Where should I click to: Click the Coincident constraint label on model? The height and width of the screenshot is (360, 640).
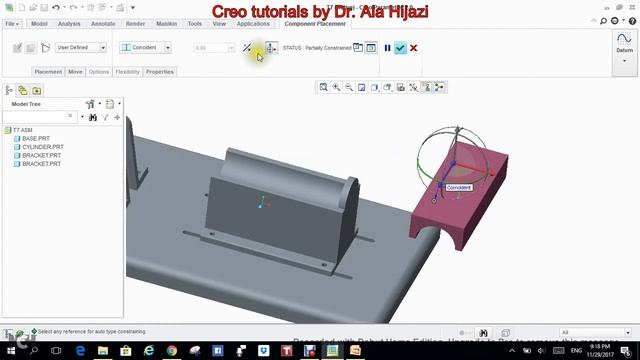coord(459,187)
